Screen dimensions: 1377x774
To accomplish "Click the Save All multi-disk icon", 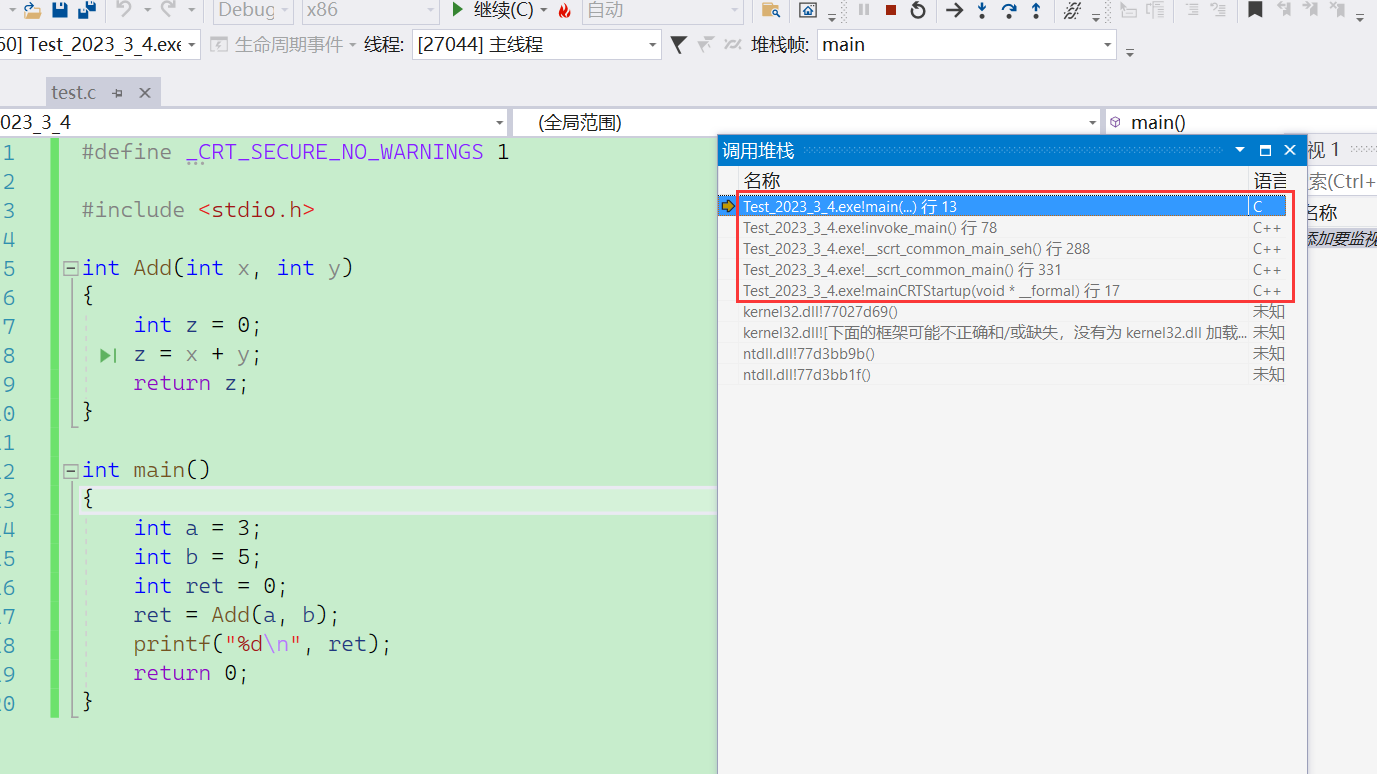I will (x=87, y=10).
